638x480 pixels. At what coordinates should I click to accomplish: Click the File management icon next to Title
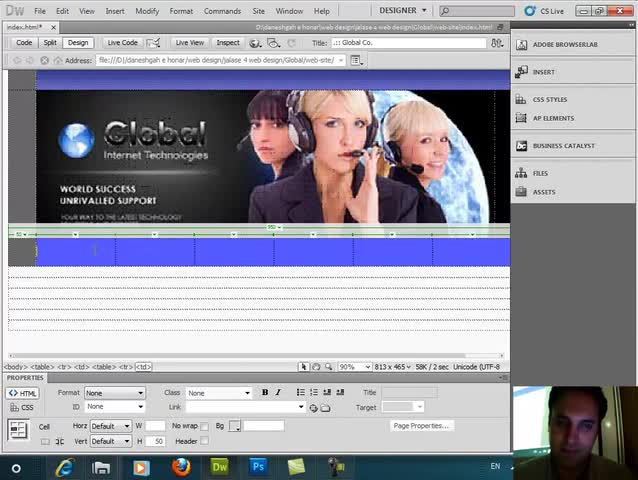(497, 43)
